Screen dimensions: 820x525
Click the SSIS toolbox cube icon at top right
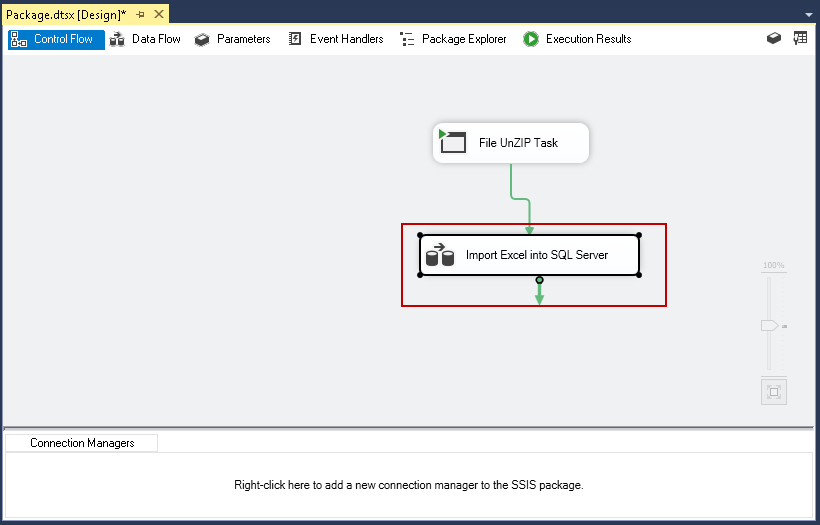(x=774, y=38)
